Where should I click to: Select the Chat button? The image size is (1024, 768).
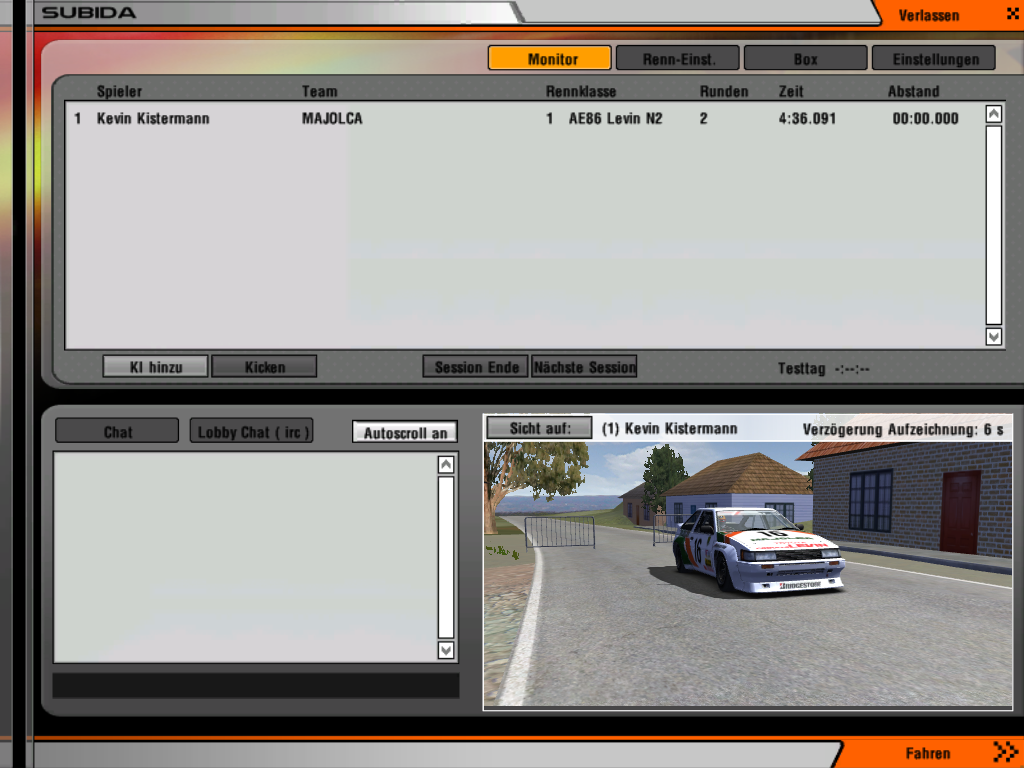click(x=117, y=432)
